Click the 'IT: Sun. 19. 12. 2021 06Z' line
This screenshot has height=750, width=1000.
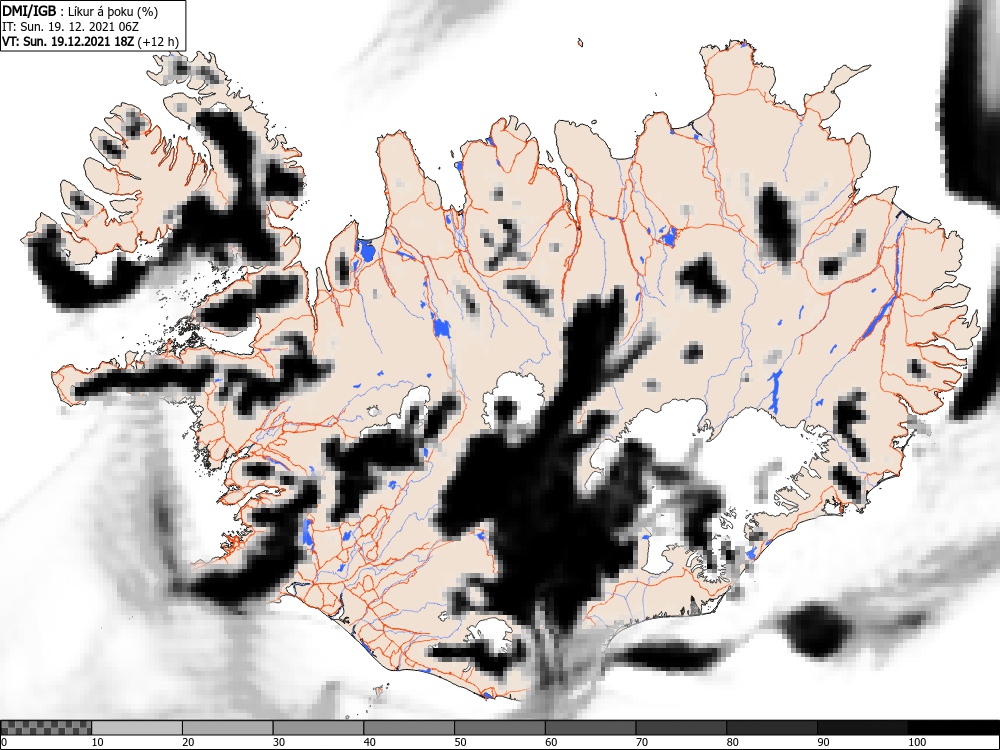[70, 27]
